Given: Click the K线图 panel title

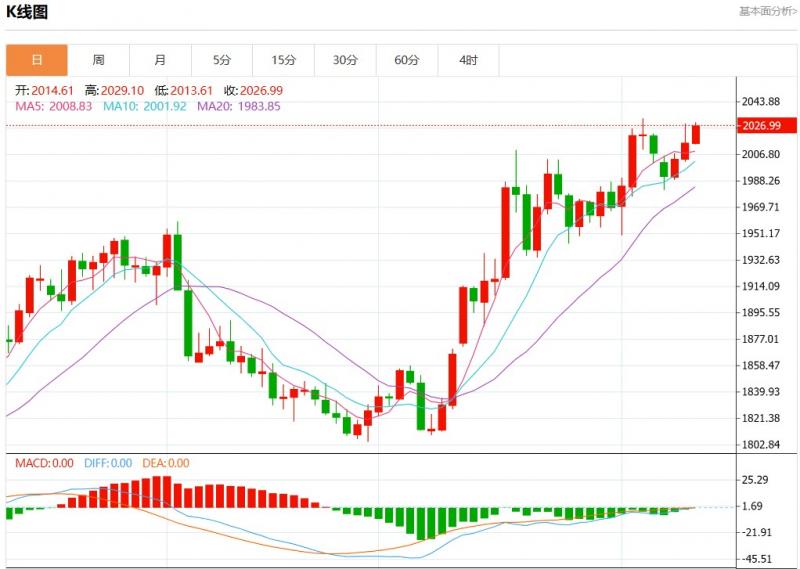Looking at the screenshot, I should 27,13.
